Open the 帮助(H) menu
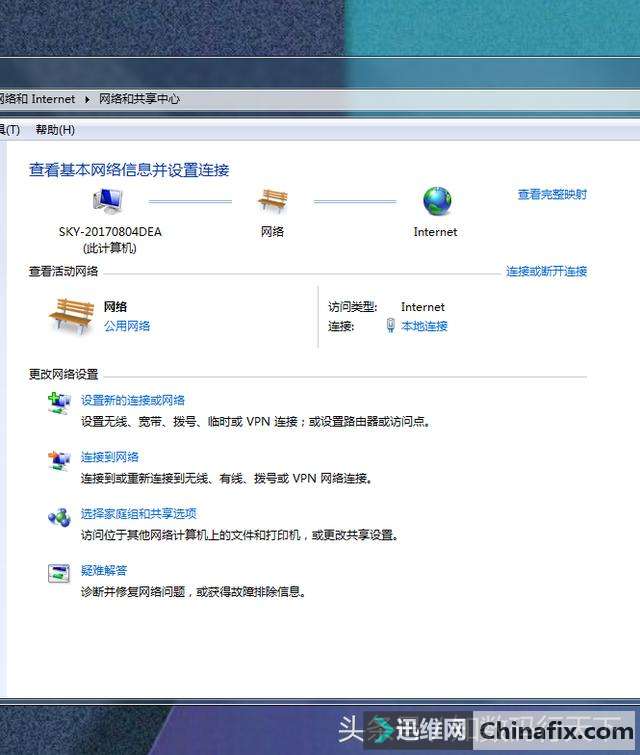Image resolution: width=640 pixels, height=755 pixels. (x=55, y=130)
